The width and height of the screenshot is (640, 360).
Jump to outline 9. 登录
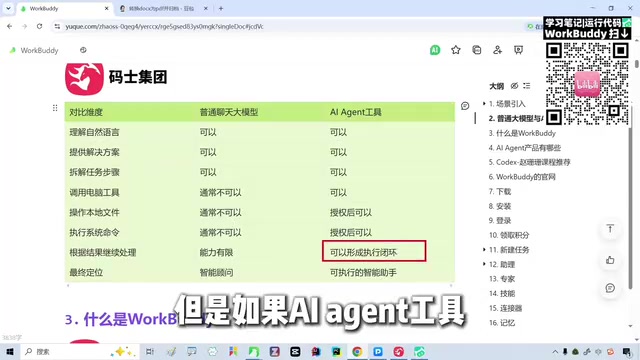pos(500,220)
